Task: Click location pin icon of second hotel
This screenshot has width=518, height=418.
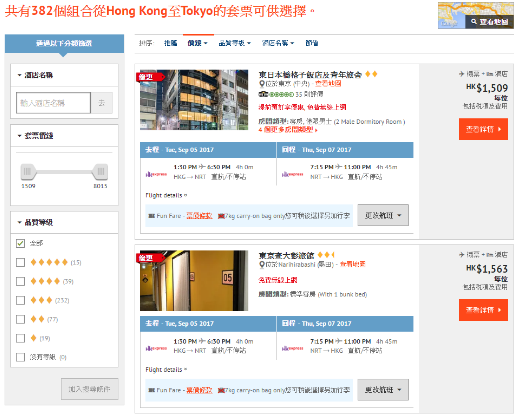Action: tap(262, 265)
